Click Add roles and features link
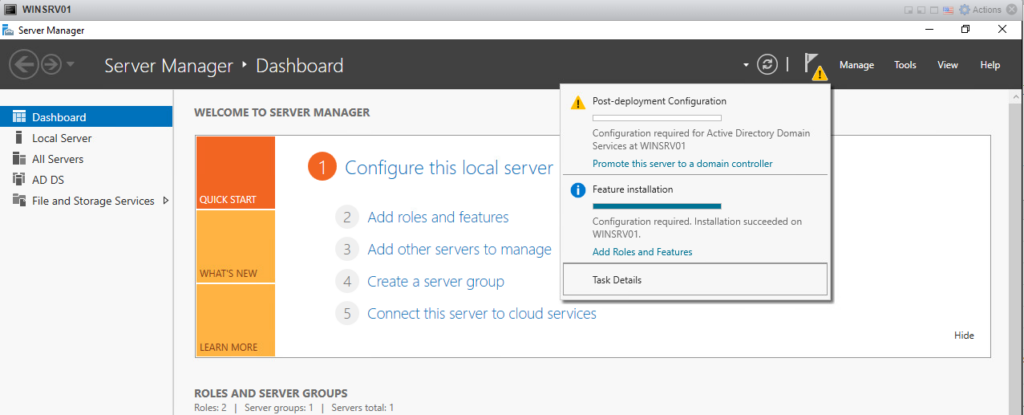This screenshot has height=415, width=1024. (438, 217)
